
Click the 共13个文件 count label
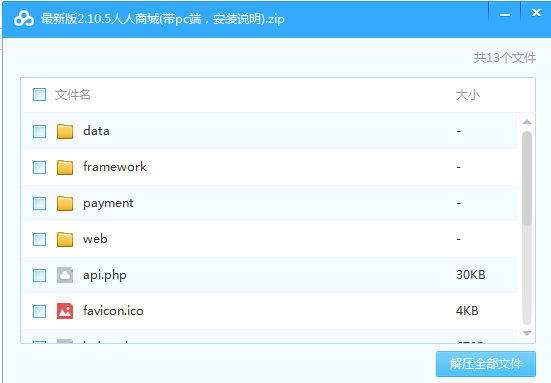505,58
